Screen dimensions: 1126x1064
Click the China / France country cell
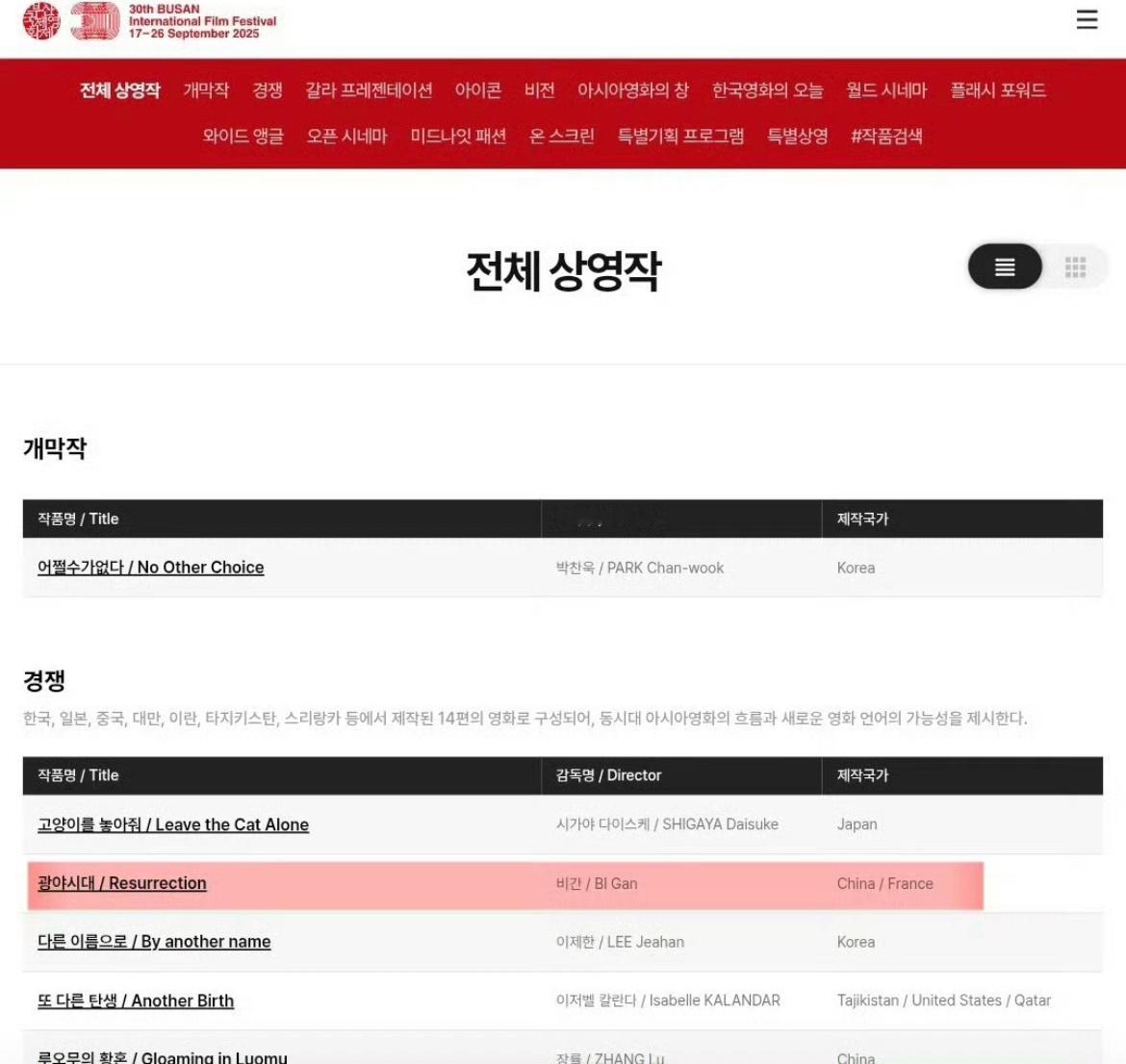(884, 884)
